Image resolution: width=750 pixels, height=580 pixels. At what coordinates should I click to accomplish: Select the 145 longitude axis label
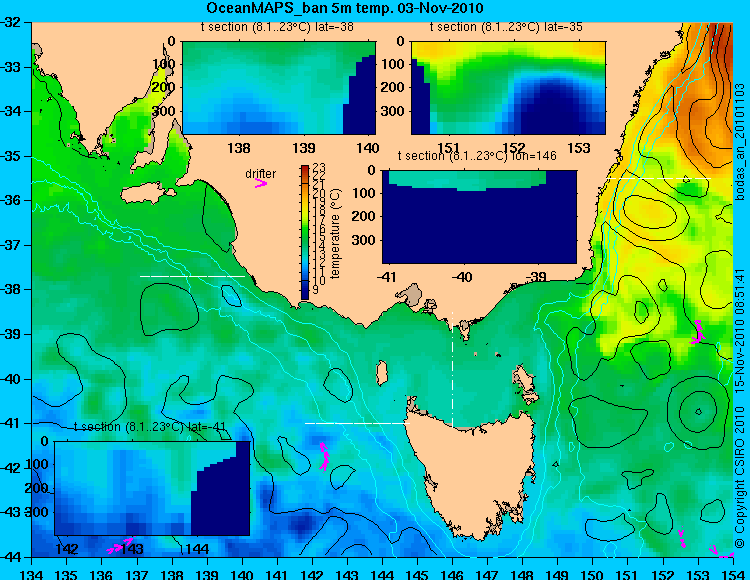tap(418, 574)
